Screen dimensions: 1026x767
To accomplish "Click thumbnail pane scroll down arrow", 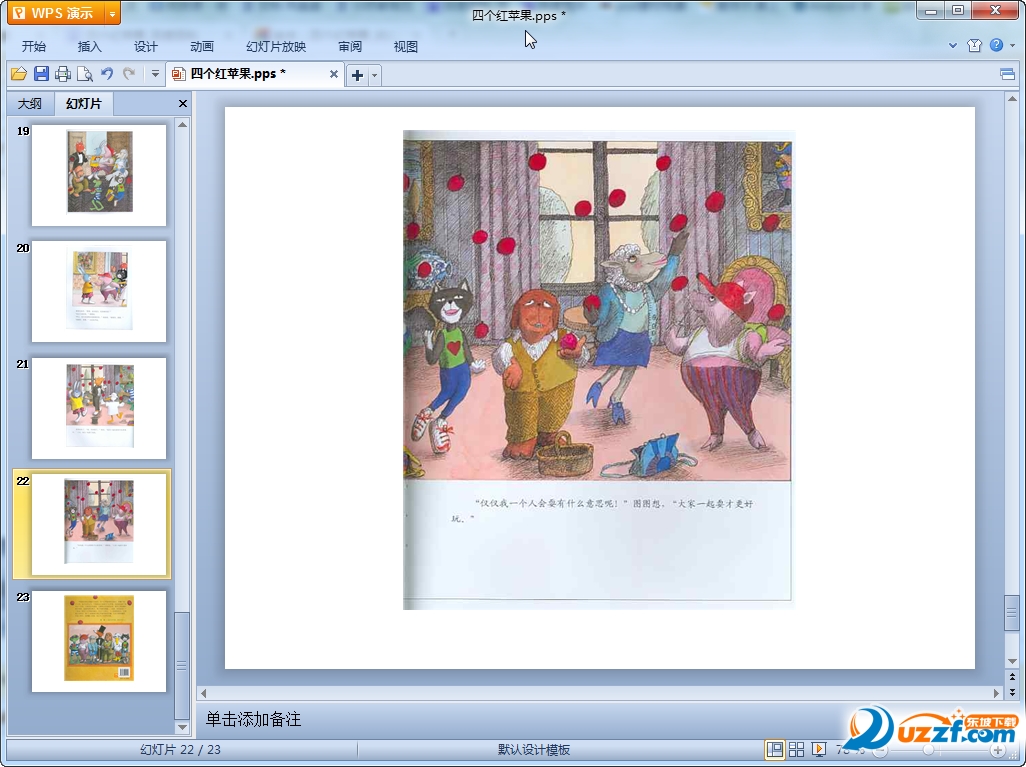I will (183, 727).
